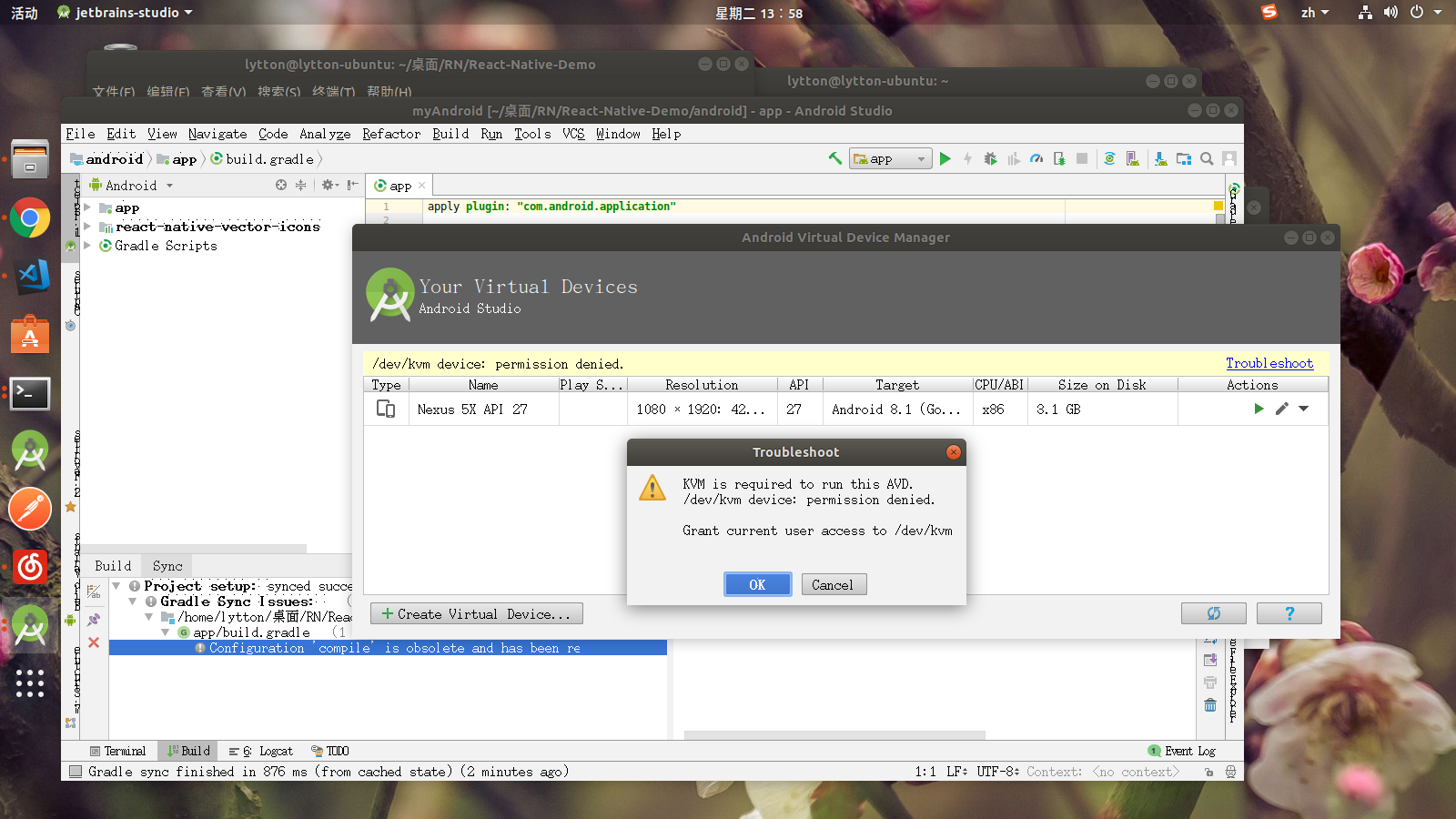Open the app run configuration dropdown
The height and width of the screenshot is (819, 1456).
pos(891,158)
